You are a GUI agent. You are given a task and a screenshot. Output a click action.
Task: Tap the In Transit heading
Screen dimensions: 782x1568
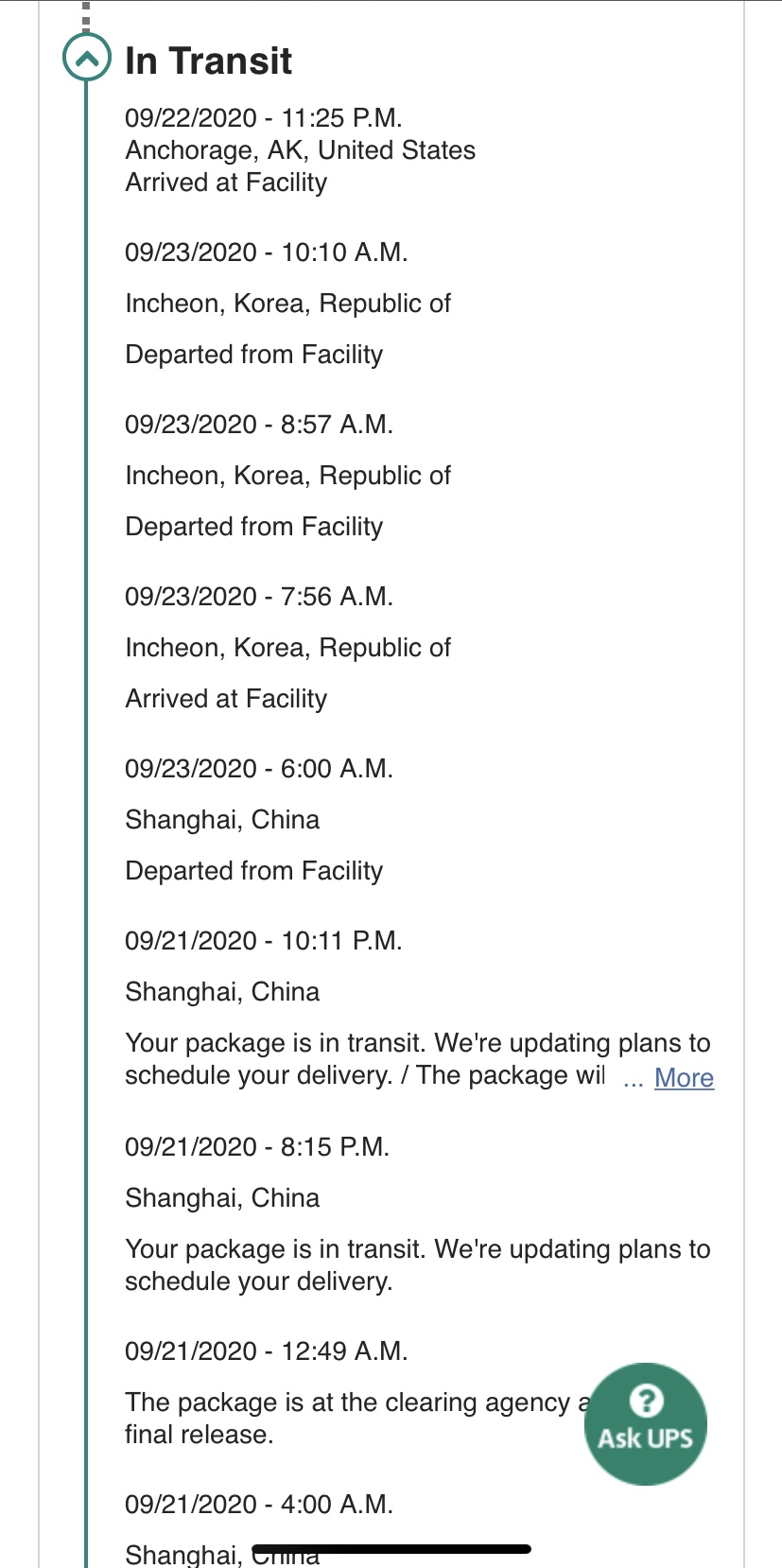[x=208, y=61]
